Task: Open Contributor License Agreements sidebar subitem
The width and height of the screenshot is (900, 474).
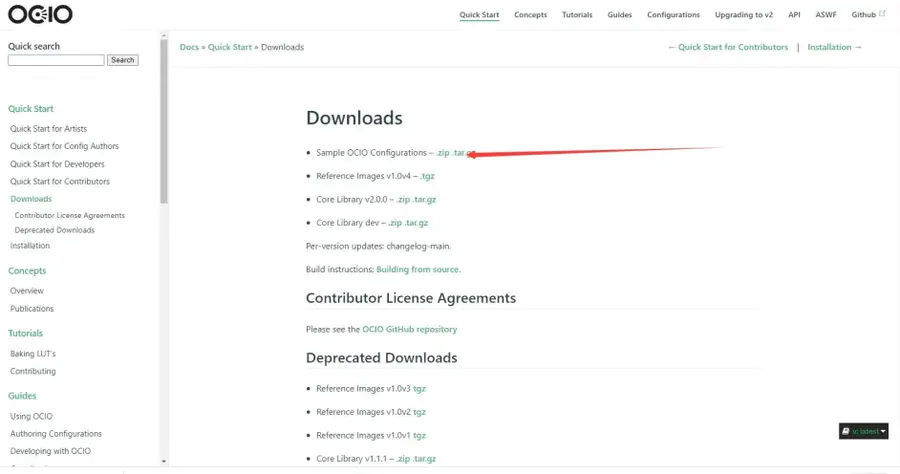Action: 69,215
